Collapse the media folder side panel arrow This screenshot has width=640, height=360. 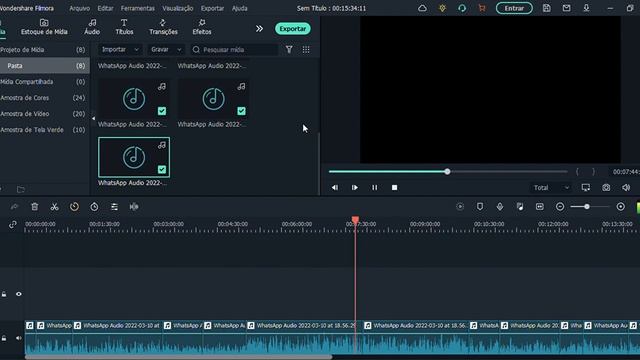click(93, 118)
